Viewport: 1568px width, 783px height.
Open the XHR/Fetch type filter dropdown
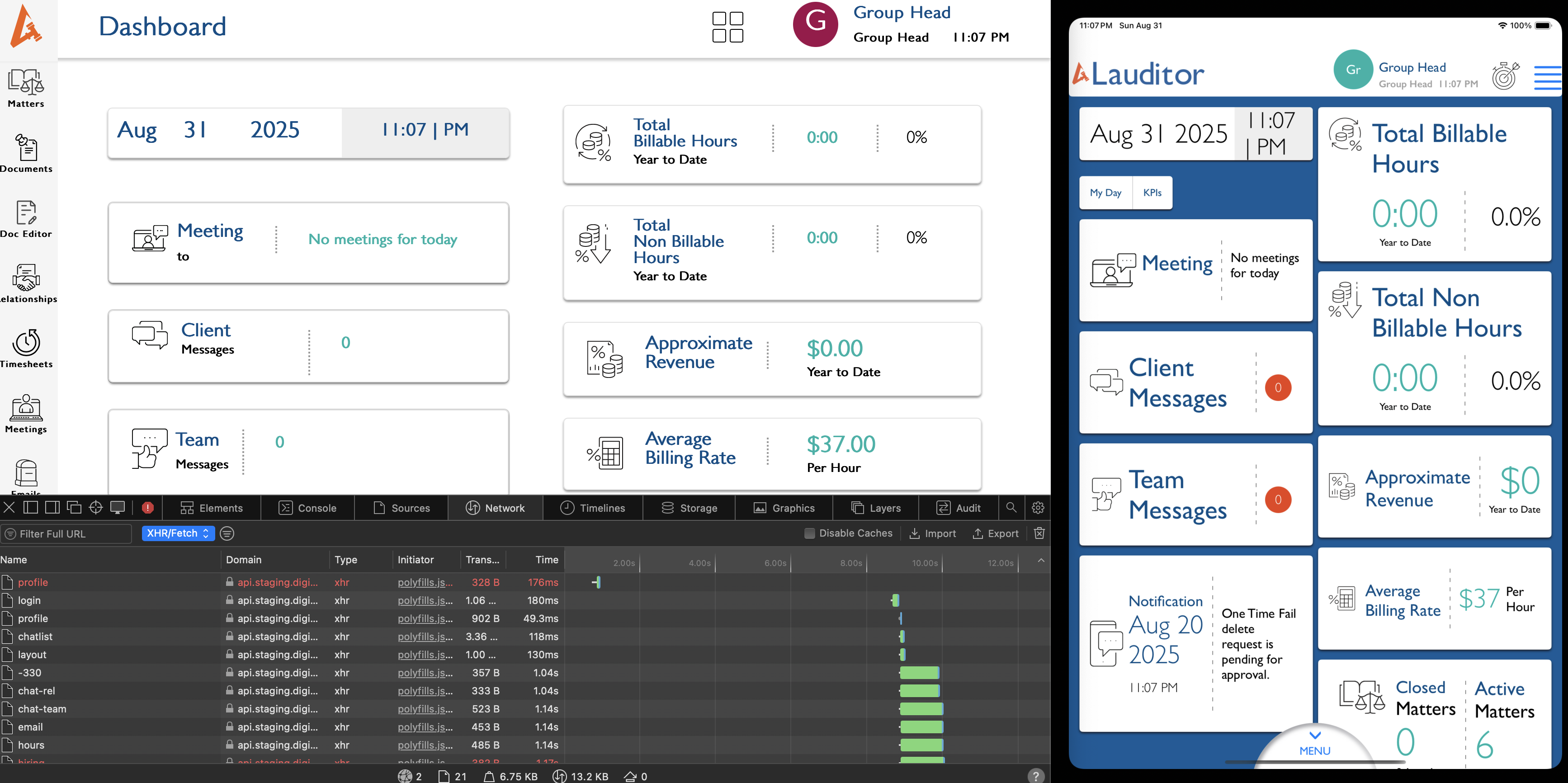click(178, 533)
